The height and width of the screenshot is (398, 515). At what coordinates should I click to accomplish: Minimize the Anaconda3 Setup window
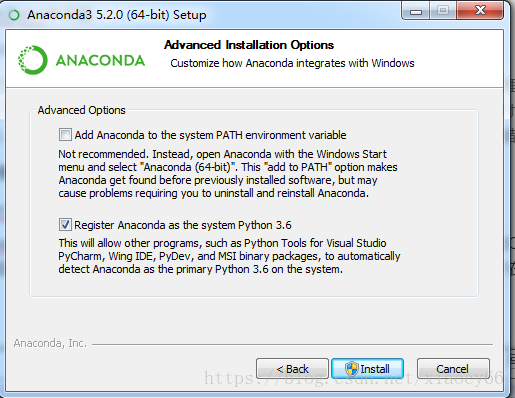pyautogui.click(x=416, y=11)
